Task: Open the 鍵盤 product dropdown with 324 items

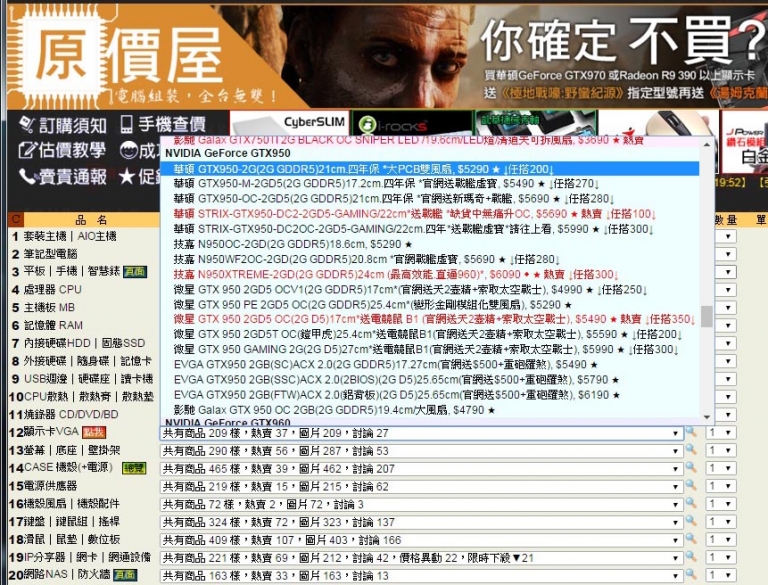Action: (x=421, y=522)
